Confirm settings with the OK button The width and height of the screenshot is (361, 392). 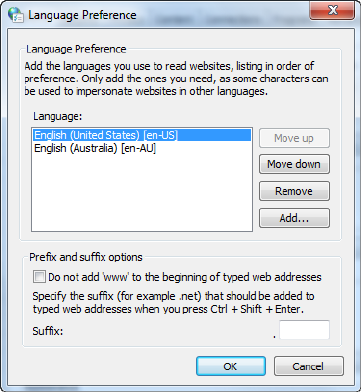coord(231,366)
